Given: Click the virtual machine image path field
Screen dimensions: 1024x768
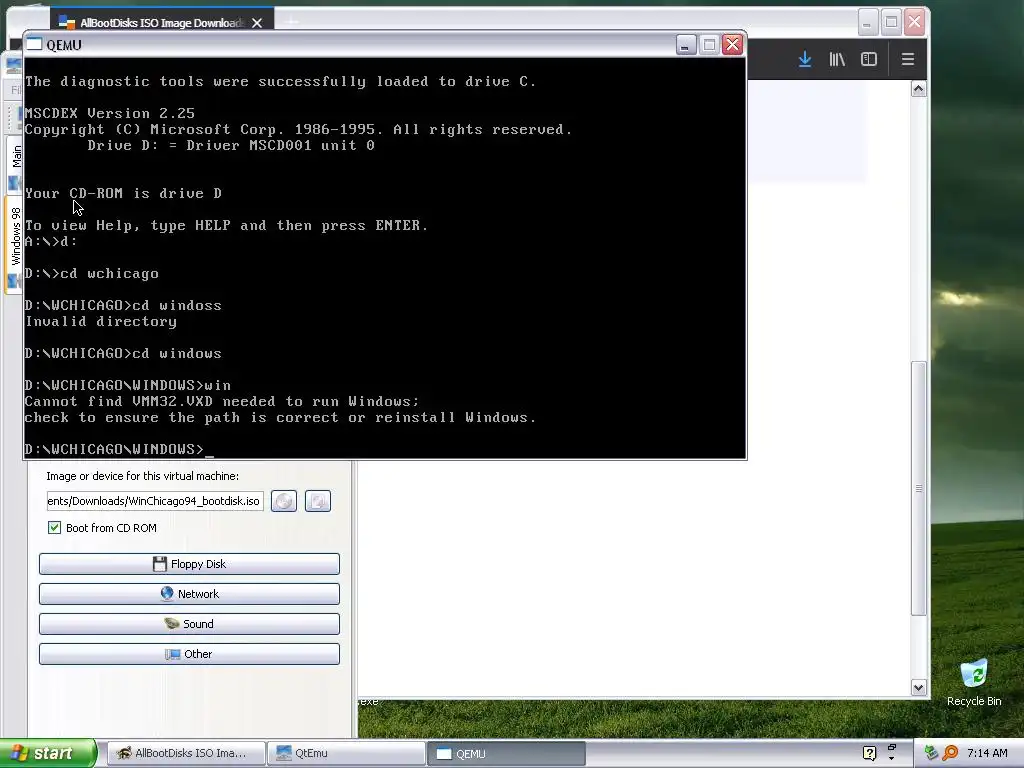Looking at the screenshot, I should coord(155,501).
